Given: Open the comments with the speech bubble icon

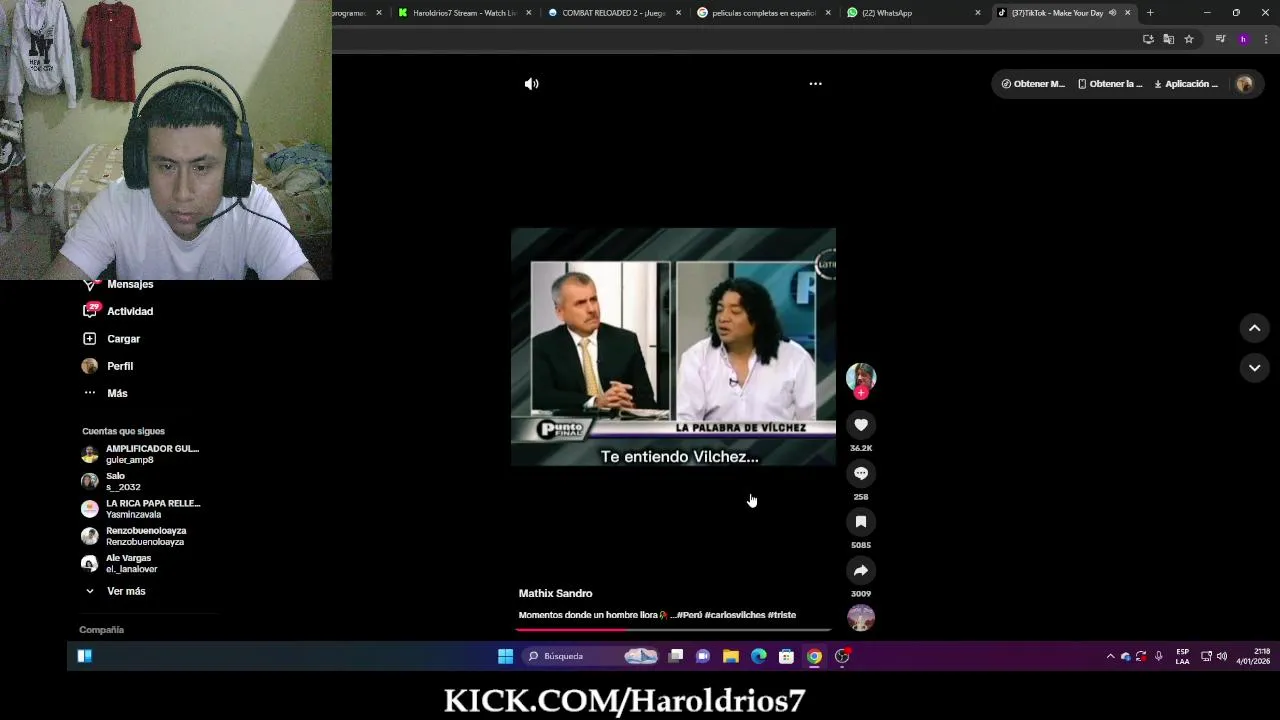Looking at the screenshot, I should click(861, 473).
